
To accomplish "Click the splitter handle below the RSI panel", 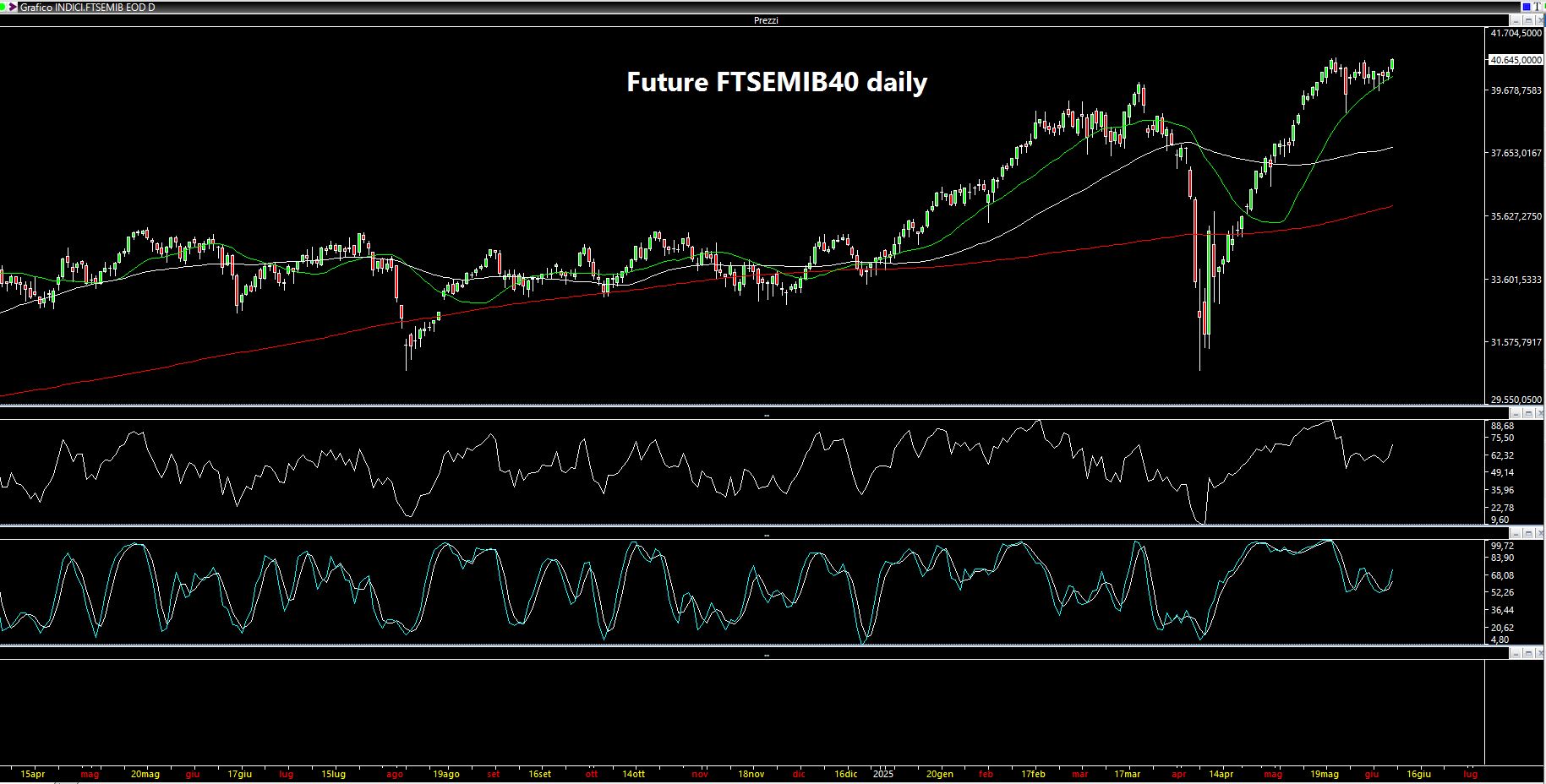I will (767, 536).
